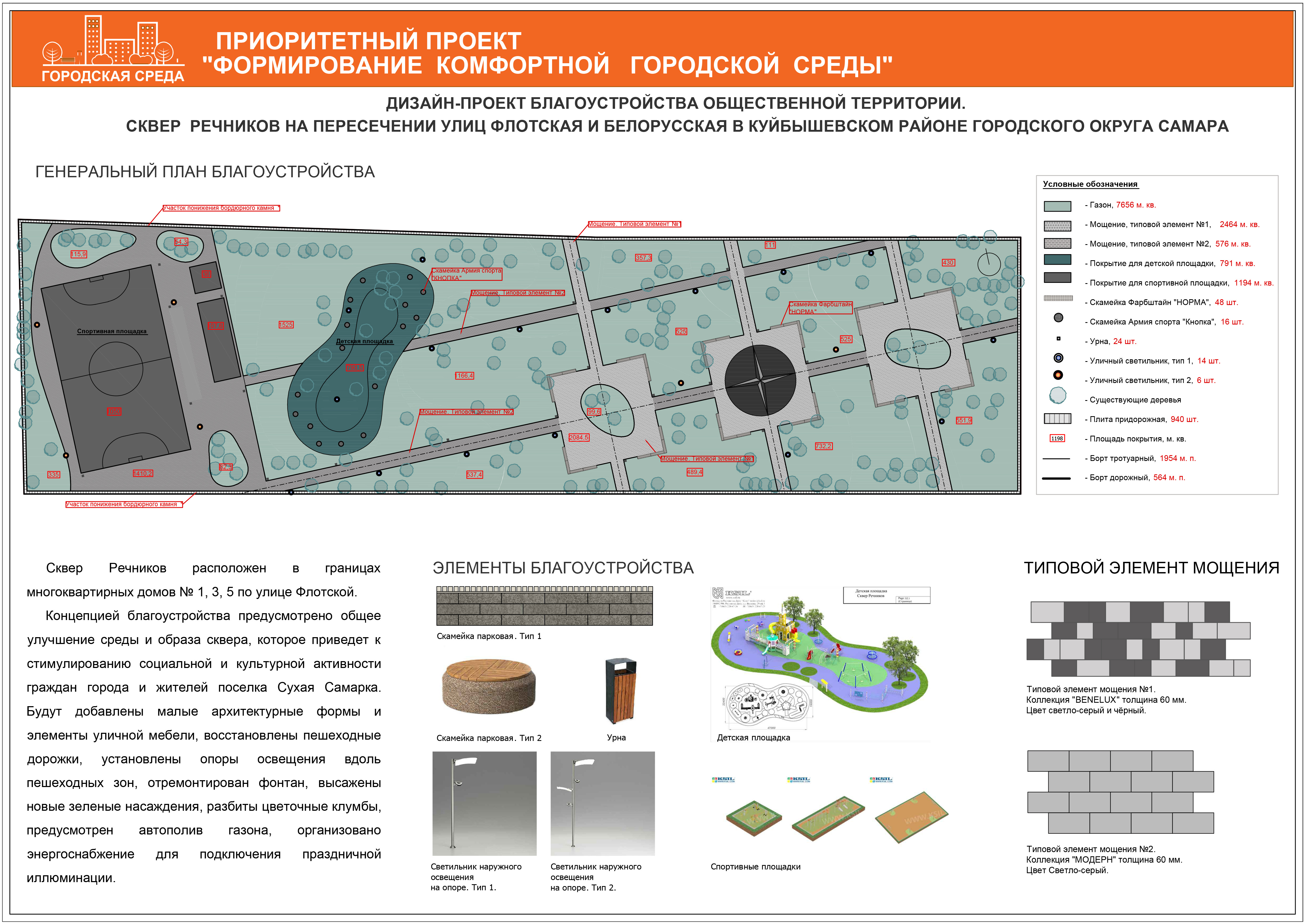Viewport: 1307px width, 924px height.
Task: Click the Урна trash bin image
Action: [x=621, y=691]
